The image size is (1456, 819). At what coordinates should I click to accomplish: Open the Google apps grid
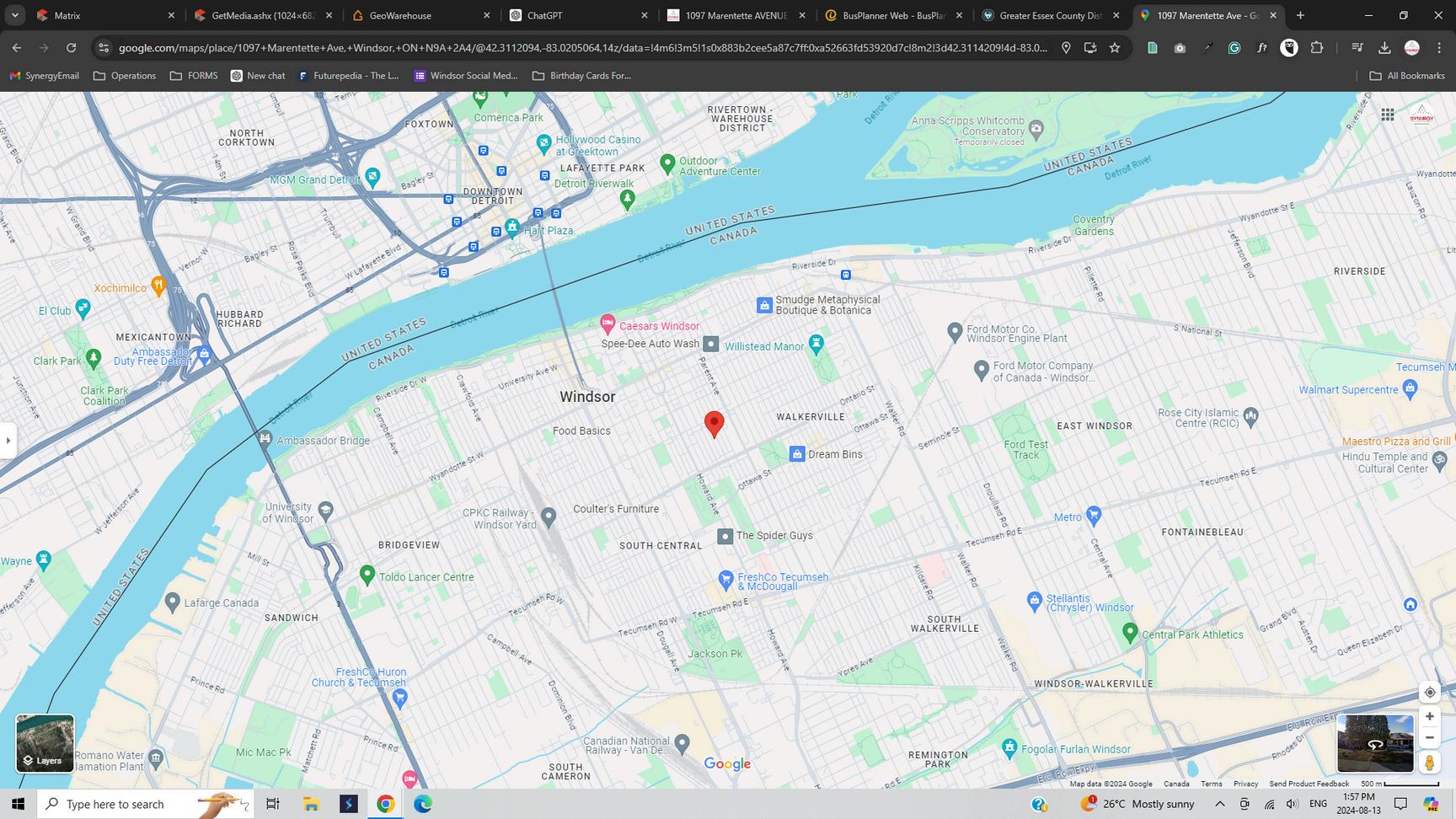click(1387, 115)
